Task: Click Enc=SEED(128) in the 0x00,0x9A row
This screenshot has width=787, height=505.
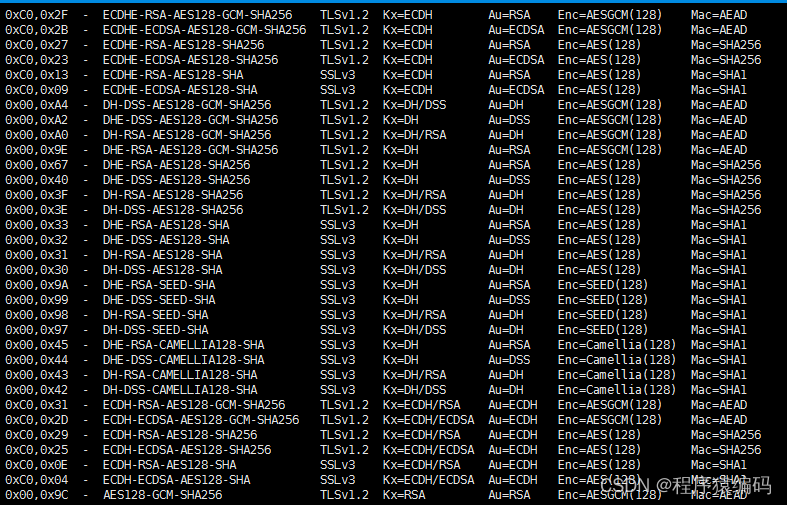Action: tap(602, 285)
